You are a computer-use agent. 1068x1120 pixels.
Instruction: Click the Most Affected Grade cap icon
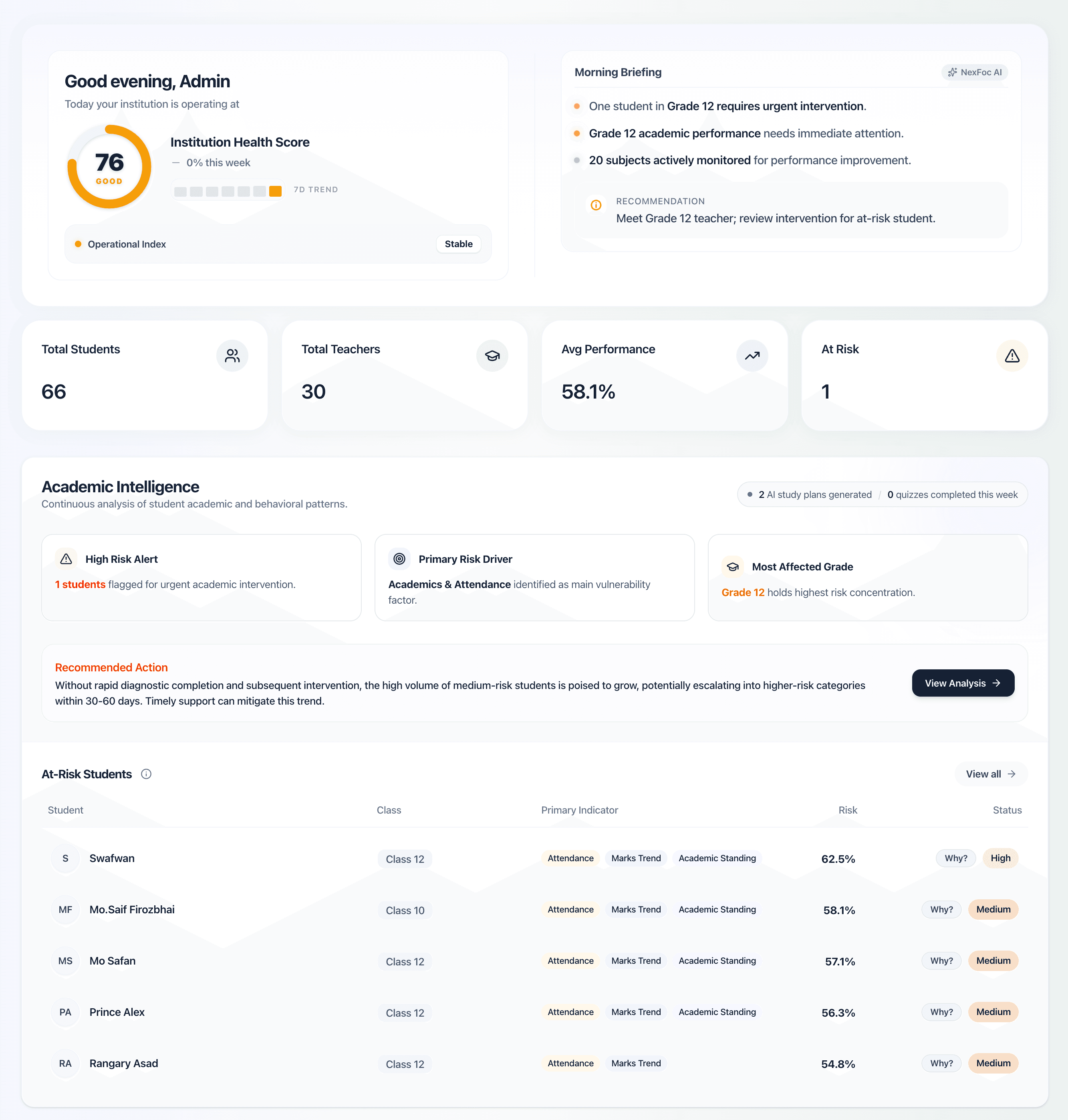pyautogui.click(x=733, y=567)
